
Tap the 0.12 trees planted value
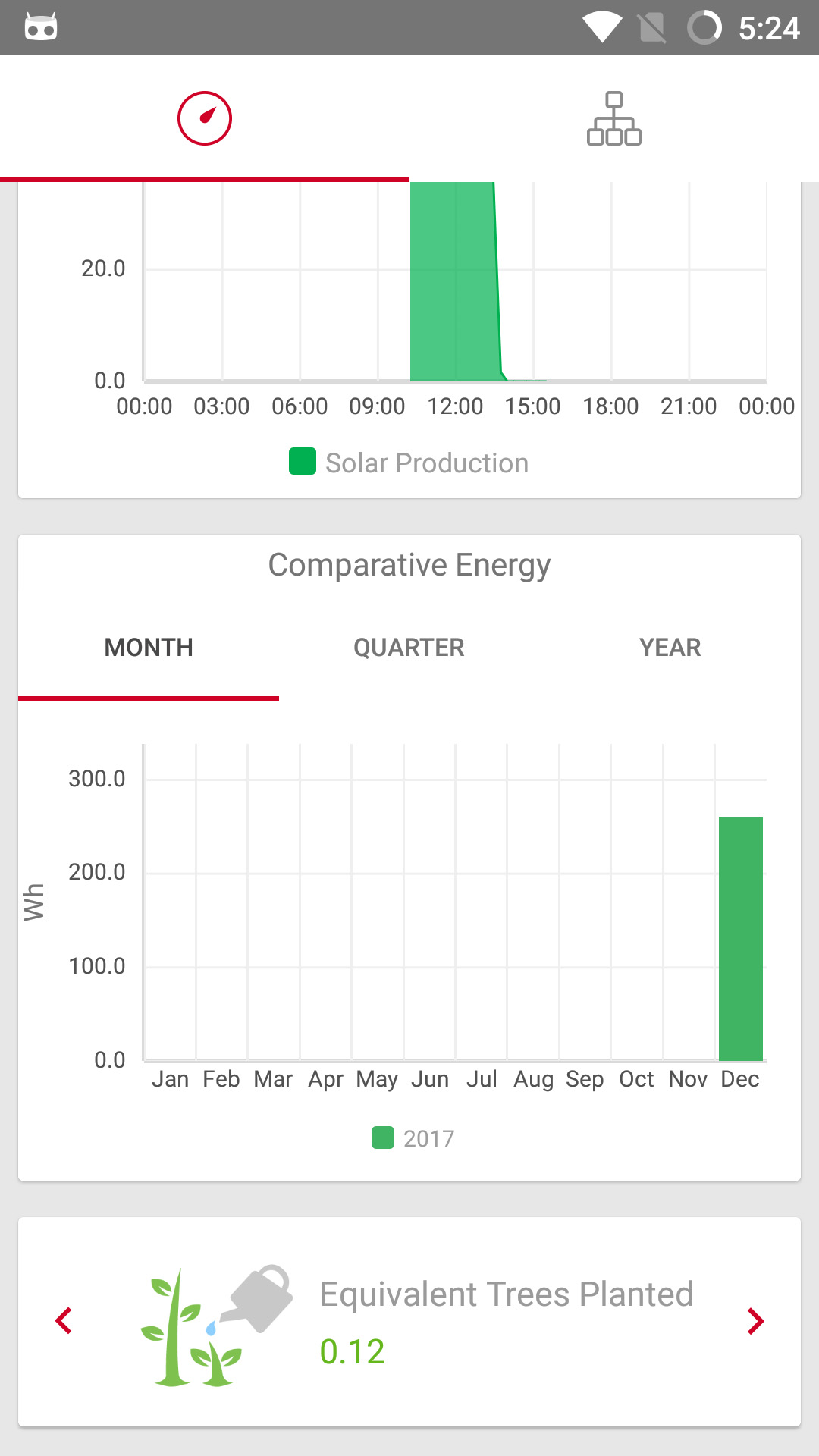352,1351
